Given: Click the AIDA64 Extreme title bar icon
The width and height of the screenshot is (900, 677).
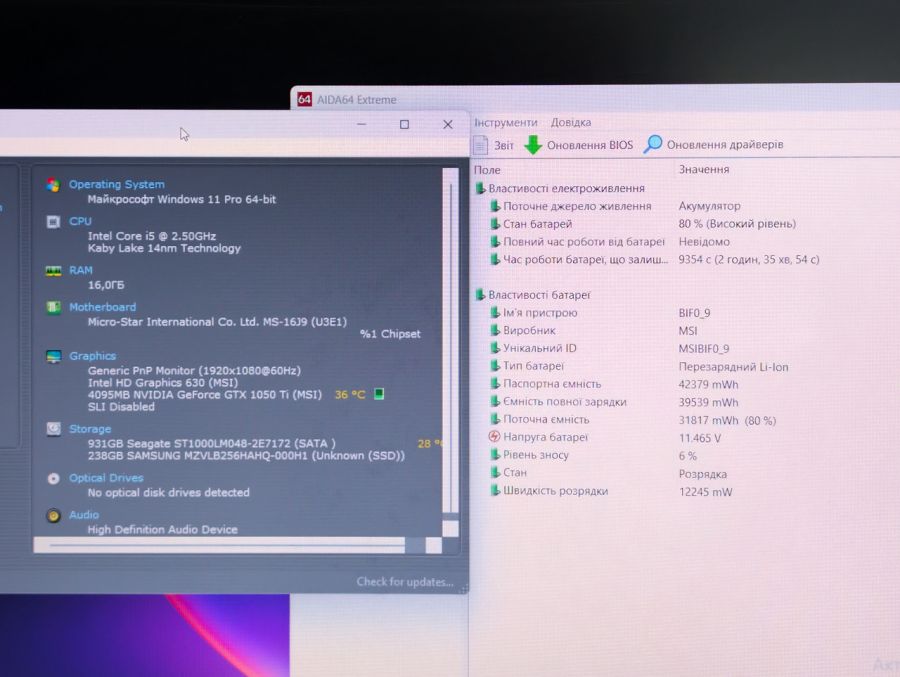Looking at the screenshot, I should click(x=304, y=99).
